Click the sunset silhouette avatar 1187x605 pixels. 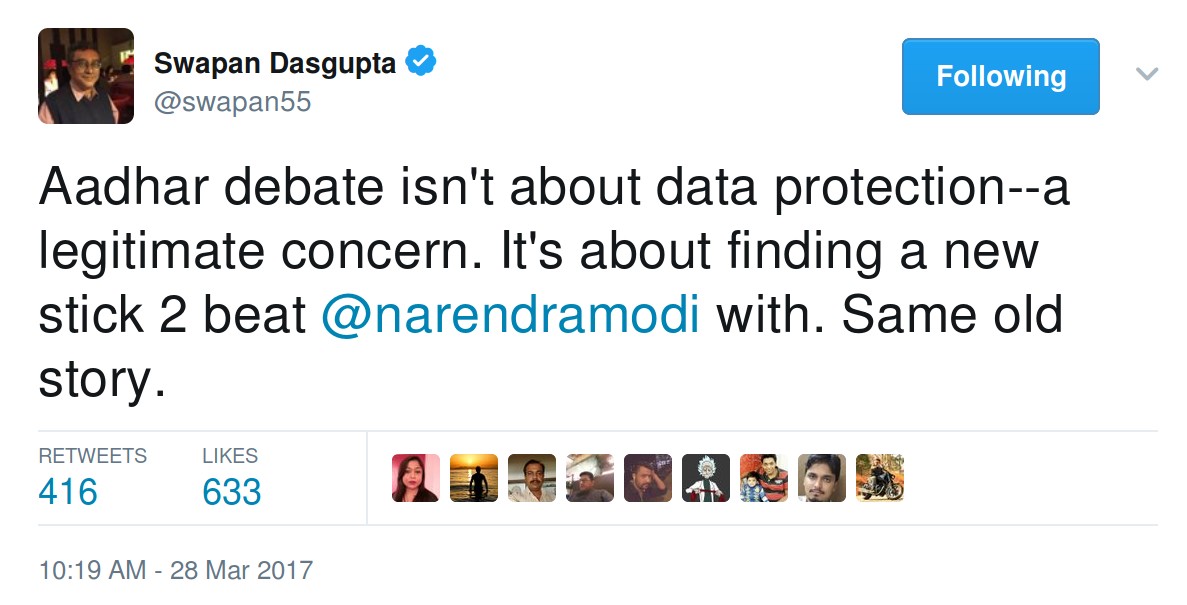[x=473, y=478]
